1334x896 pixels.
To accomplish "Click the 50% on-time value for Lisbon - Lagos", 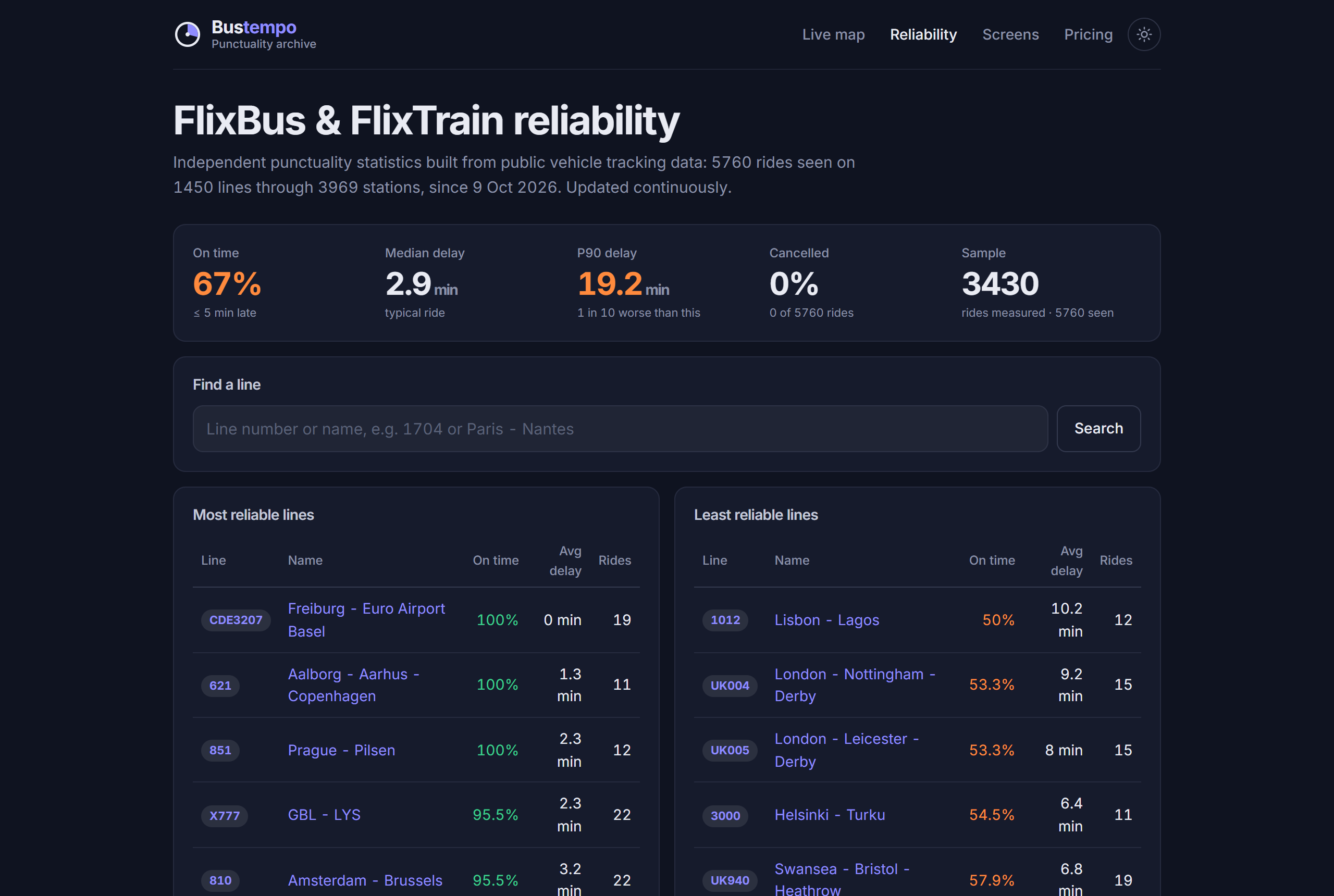I will click(x=998, y=620).
